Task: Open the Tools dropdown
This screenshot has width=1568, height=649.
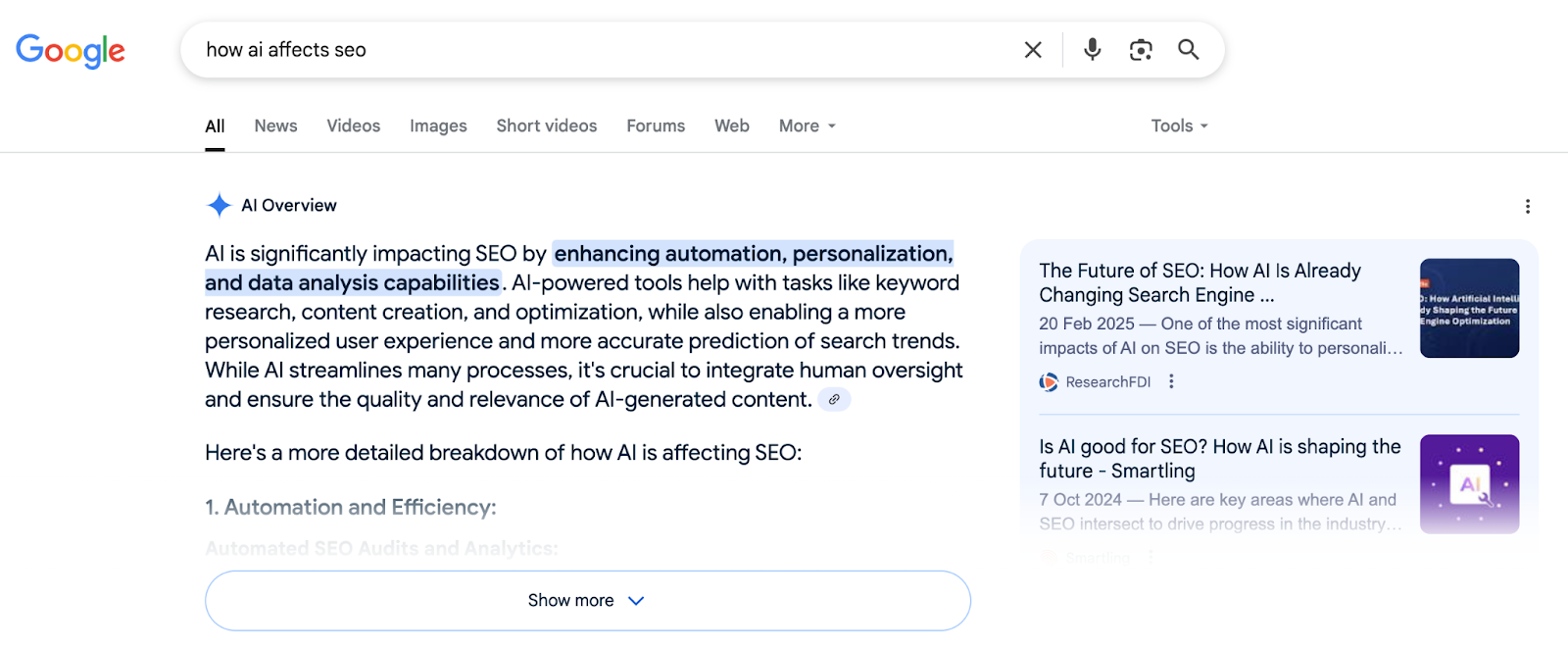Action: tap(1180, 125)
